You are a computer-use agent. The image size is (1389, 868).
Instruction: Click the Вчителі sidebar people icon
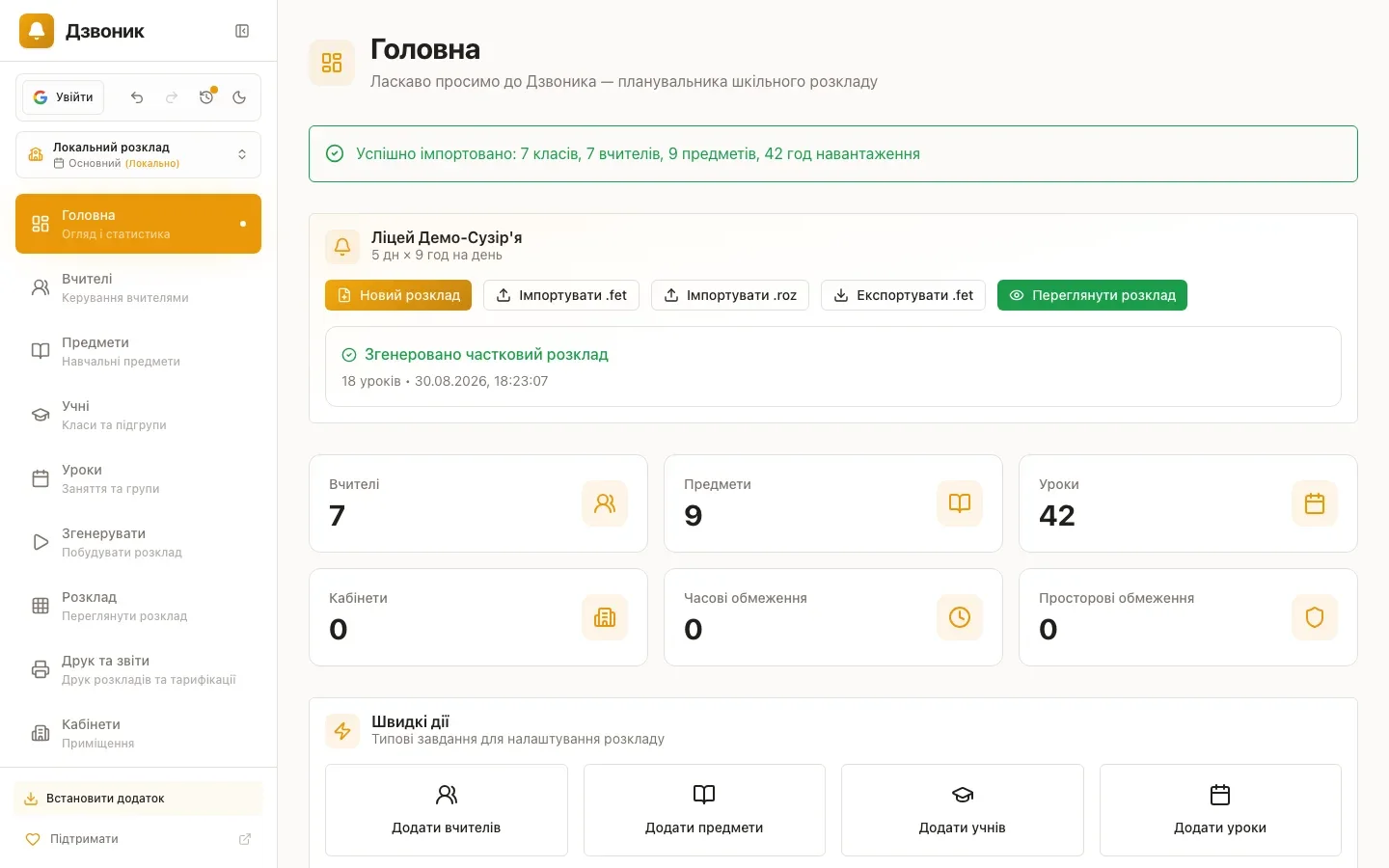(x=41, y=287)
